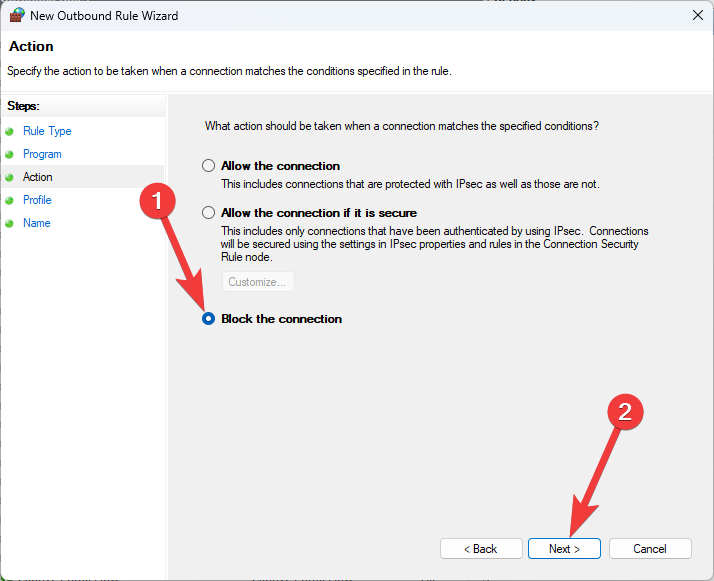Viewport: 714px width, 581px height.
Task: Select the Block the connection option
Action: click(x=208, y=319)
